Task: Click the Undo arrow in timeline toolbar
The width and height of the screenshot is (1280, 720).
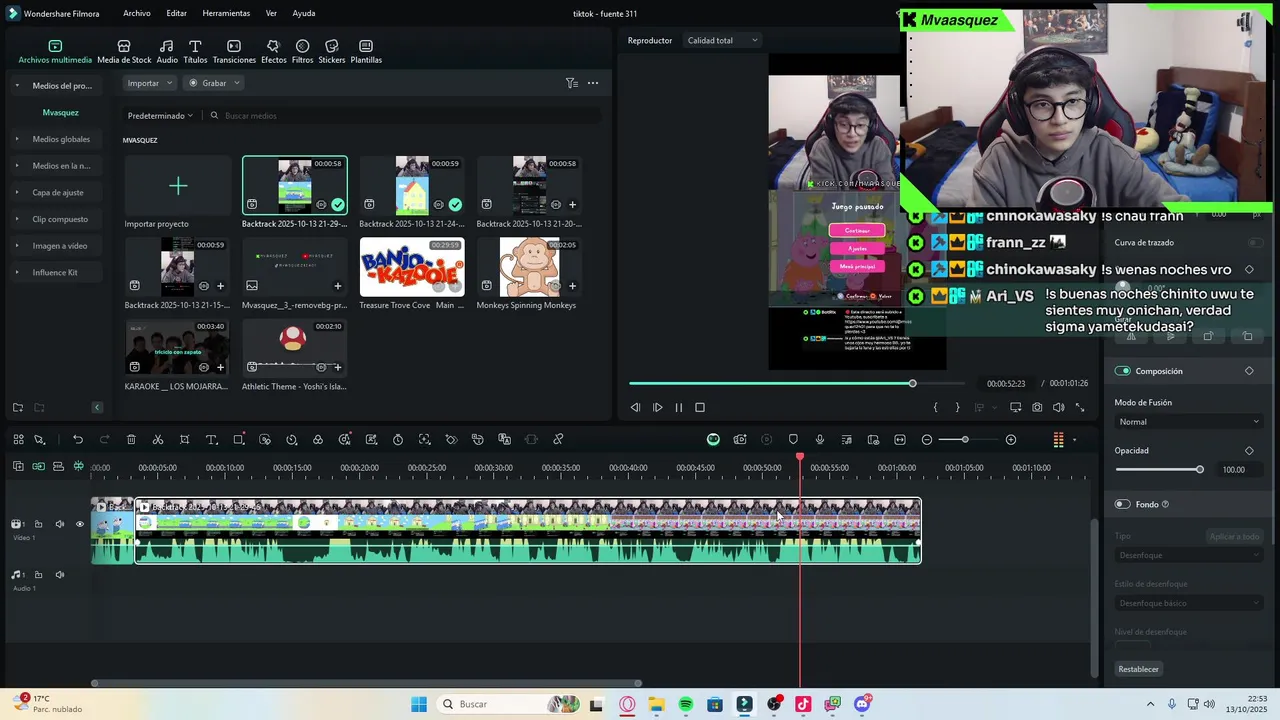Action: pyautogui.click(x=78, y=440)
